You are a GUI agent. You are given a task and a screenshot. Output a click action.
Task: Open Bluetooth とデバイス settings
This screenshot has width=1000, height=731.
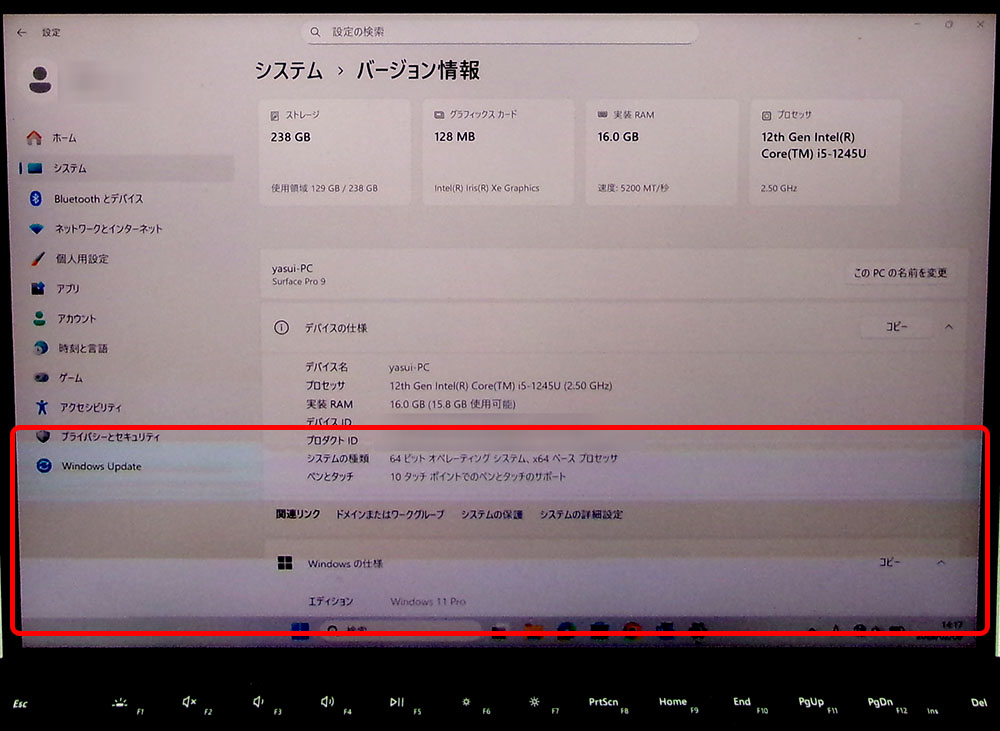tap(98, 199)
